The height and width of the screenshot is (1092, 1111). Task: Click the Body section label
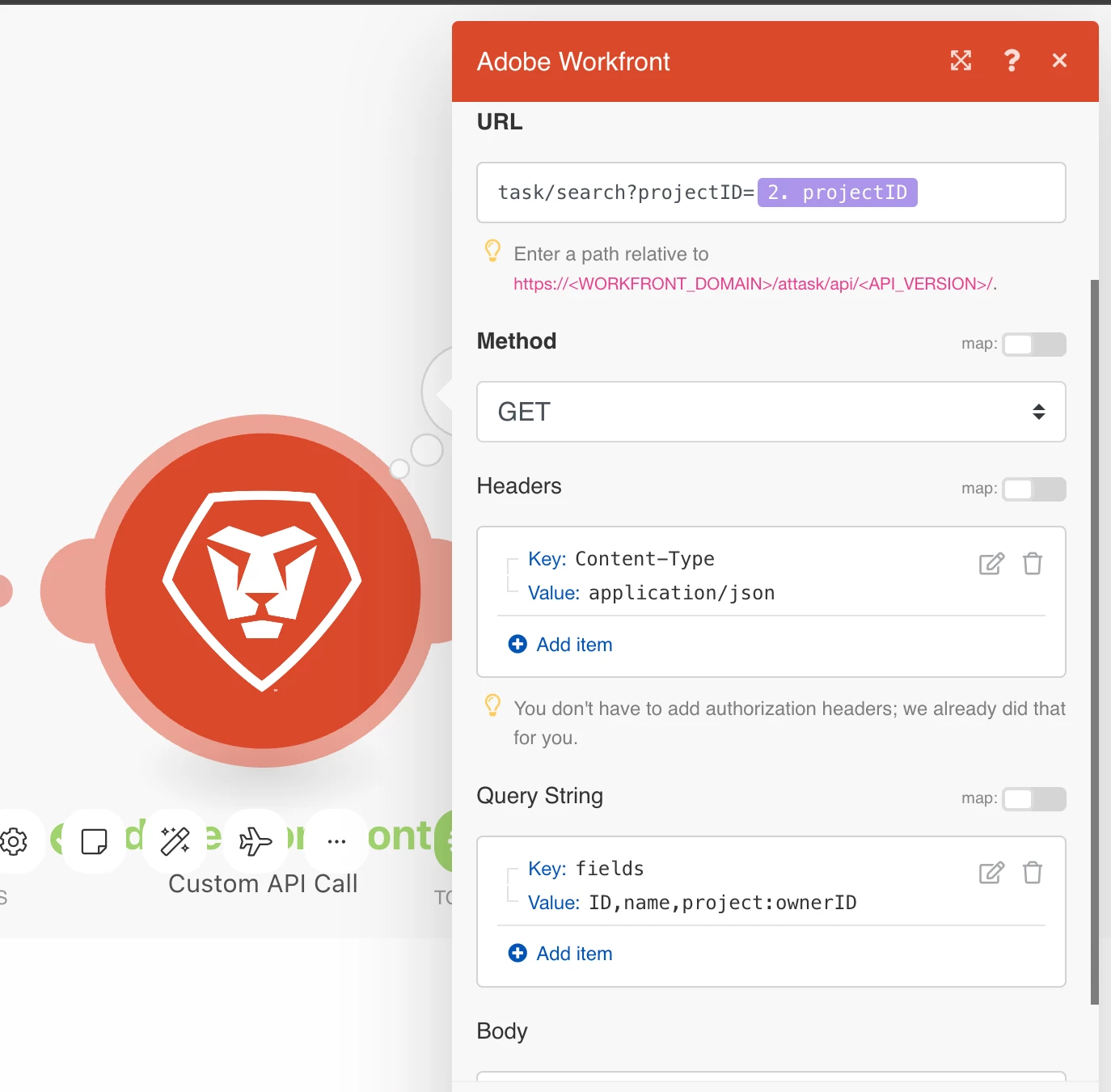point(502,1031)
